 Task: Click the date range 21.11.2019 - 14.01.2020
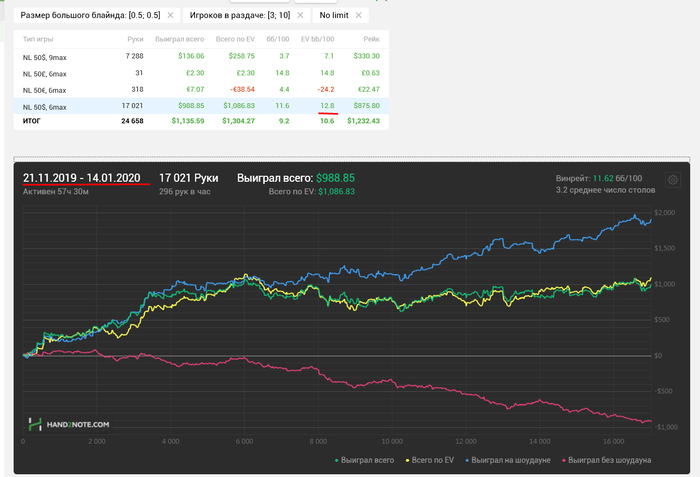click(x=82, y=178)
